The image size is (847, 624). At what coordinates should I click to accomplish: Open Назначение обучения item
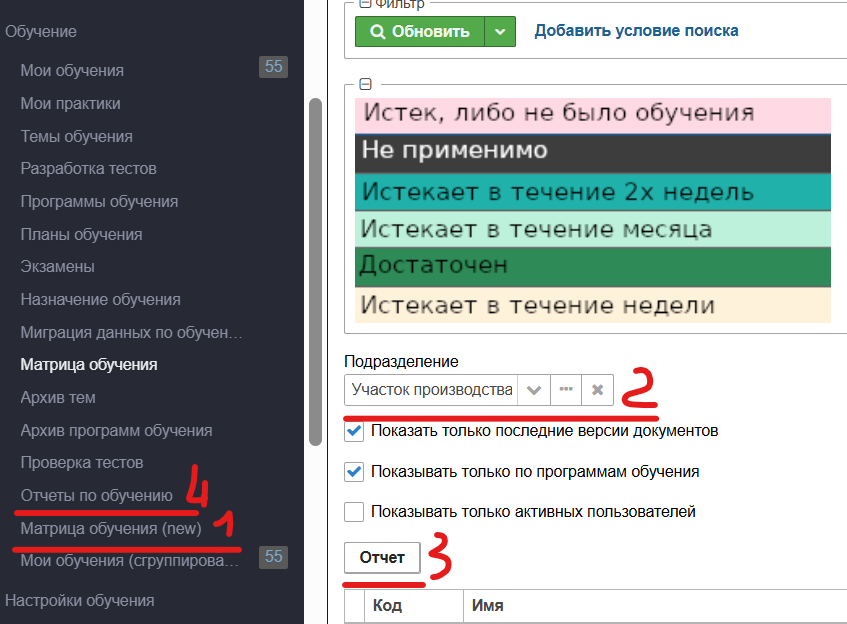click(x=100, y=299)
